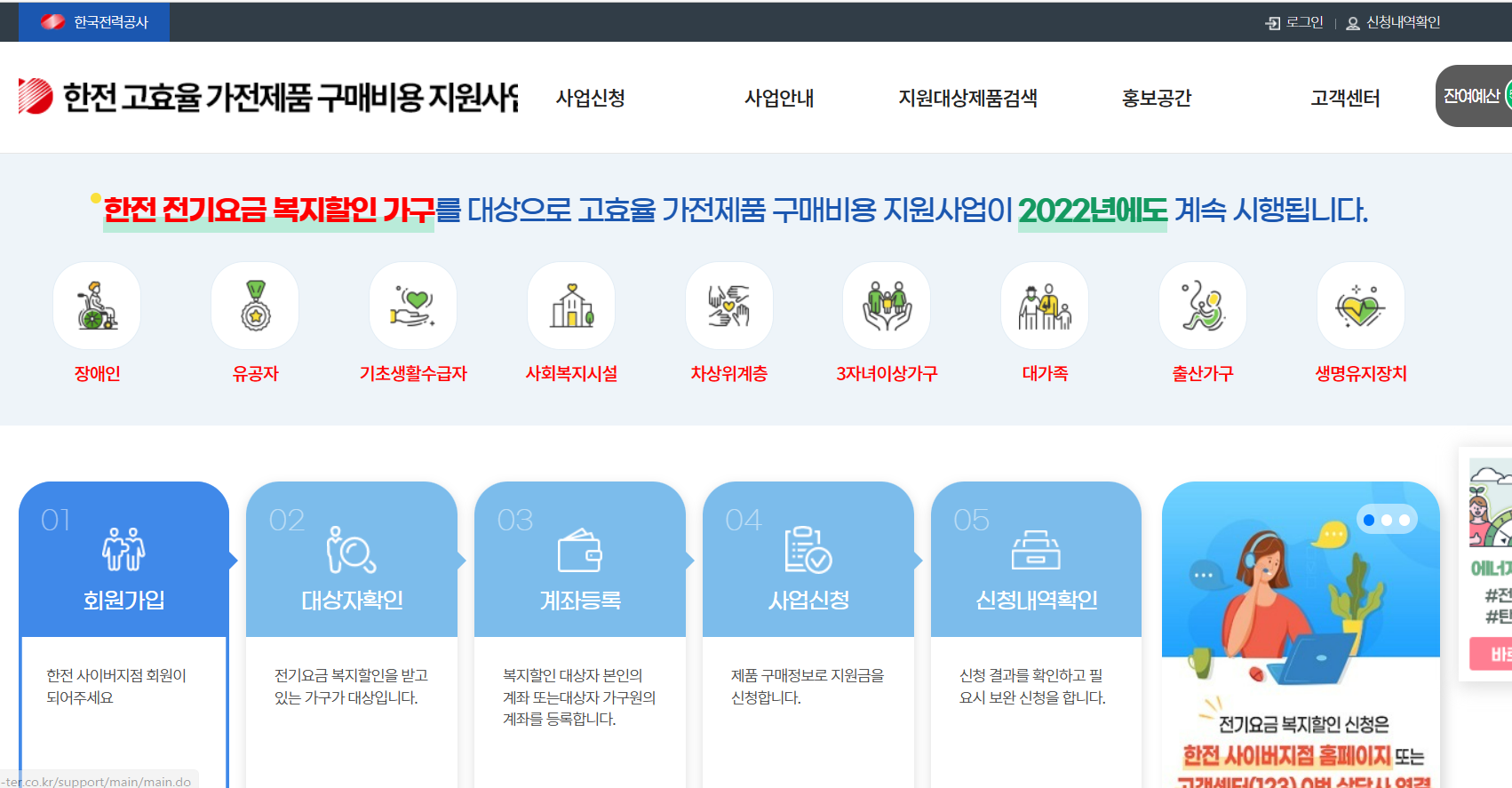Image resolution: width=1512 pixels, height=788 pixels.
Task: Open the 사업안내 menu
Action: click(x=779, y=98)
